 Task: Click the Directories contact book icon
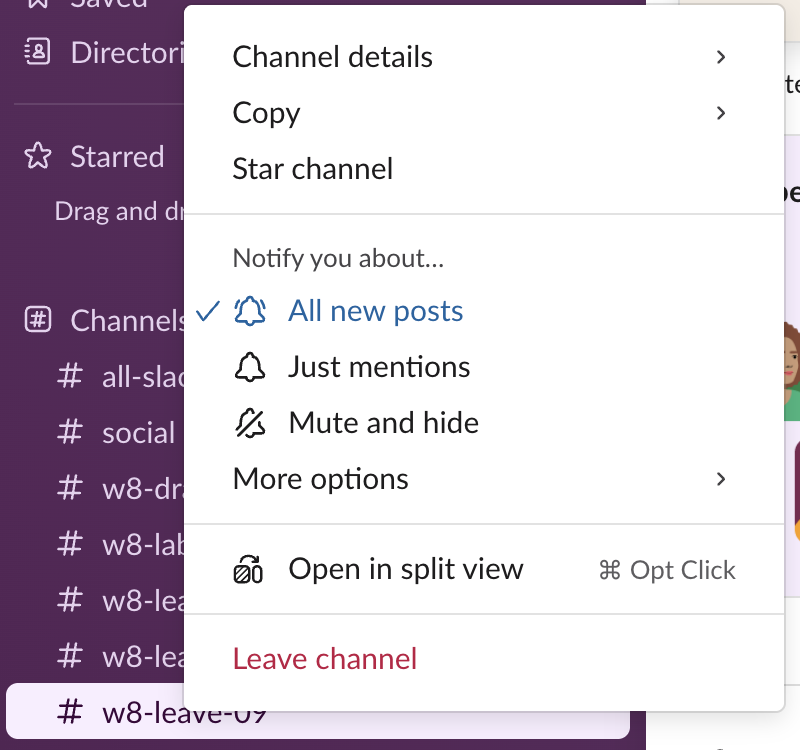[37, 52]
